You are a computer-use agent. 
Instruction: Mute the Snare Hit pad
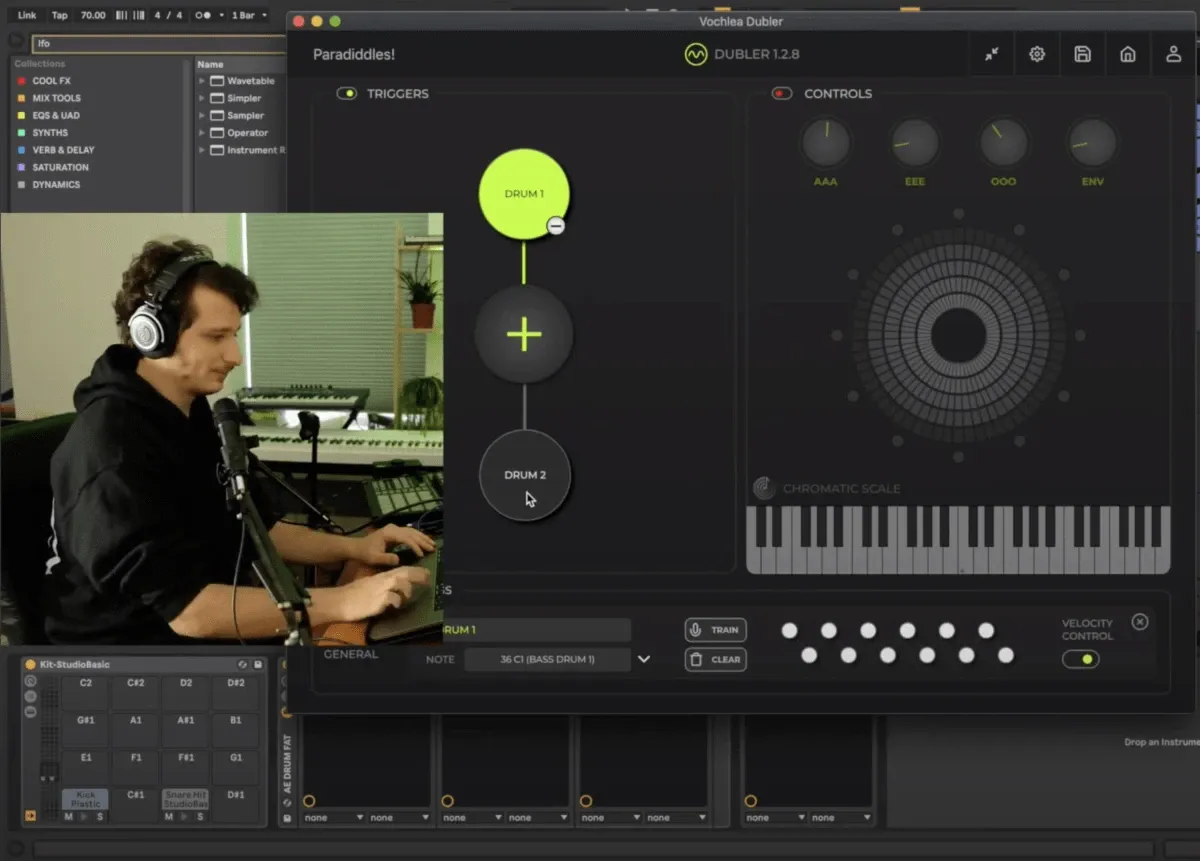tap(168, 816)
